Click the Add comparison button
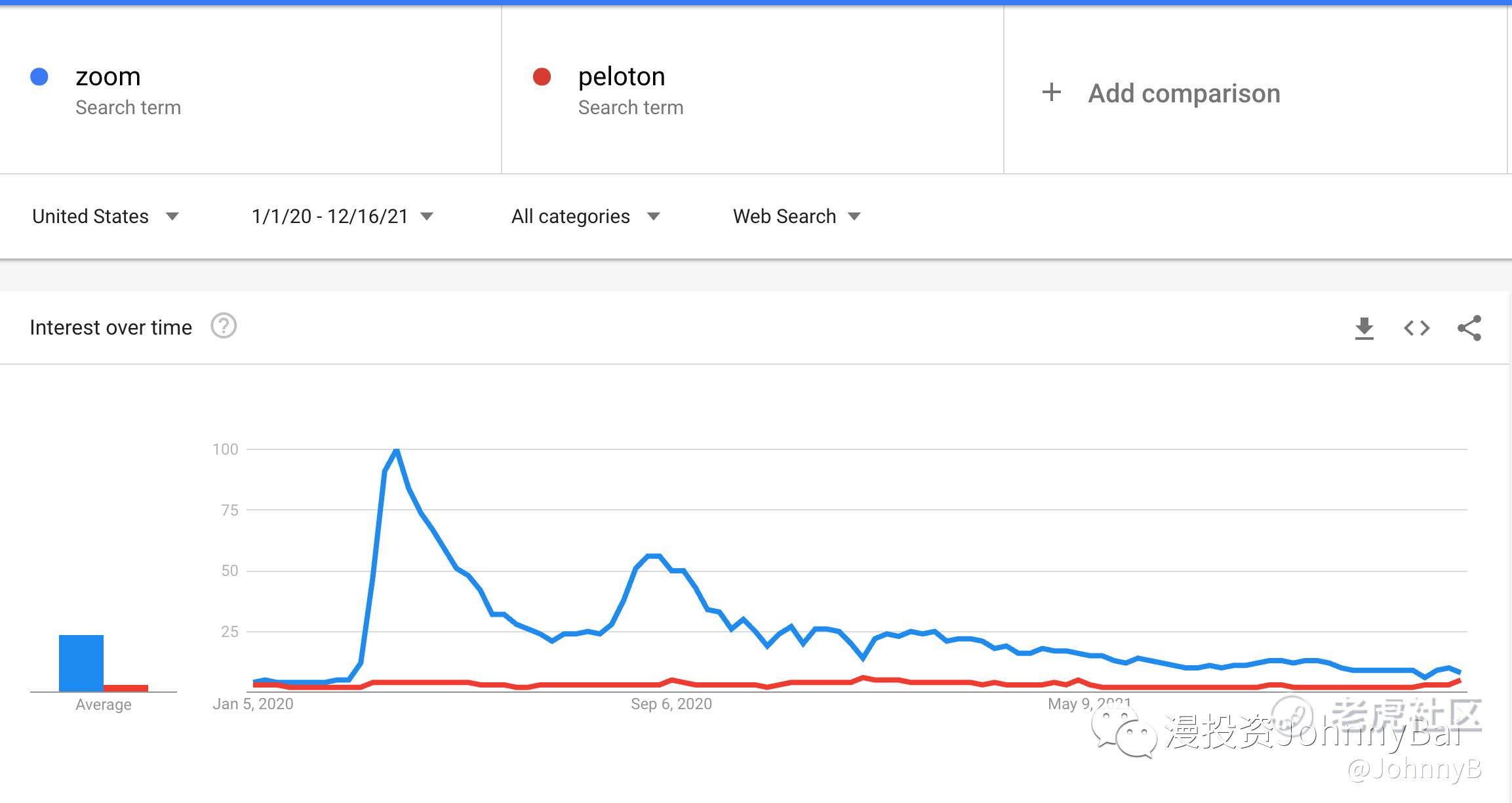 [1184, 93]
